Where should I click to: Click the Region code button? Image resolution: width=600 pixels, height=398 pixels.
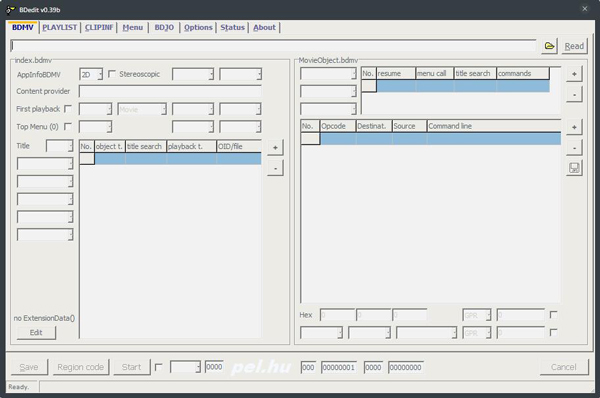(81, 367)
